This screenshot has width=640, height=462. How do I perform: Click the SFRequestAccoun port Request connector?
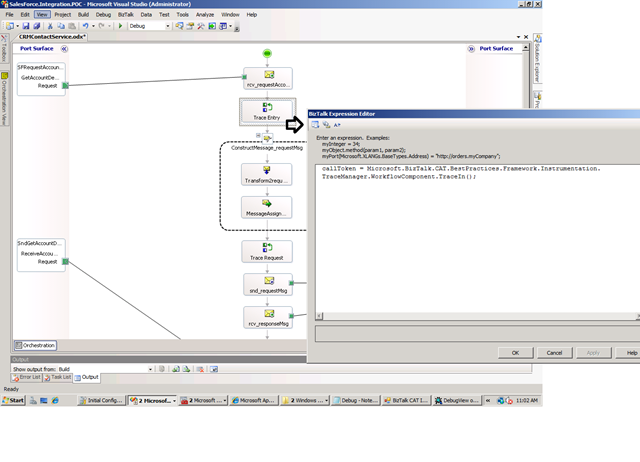[x=65, y=86]
